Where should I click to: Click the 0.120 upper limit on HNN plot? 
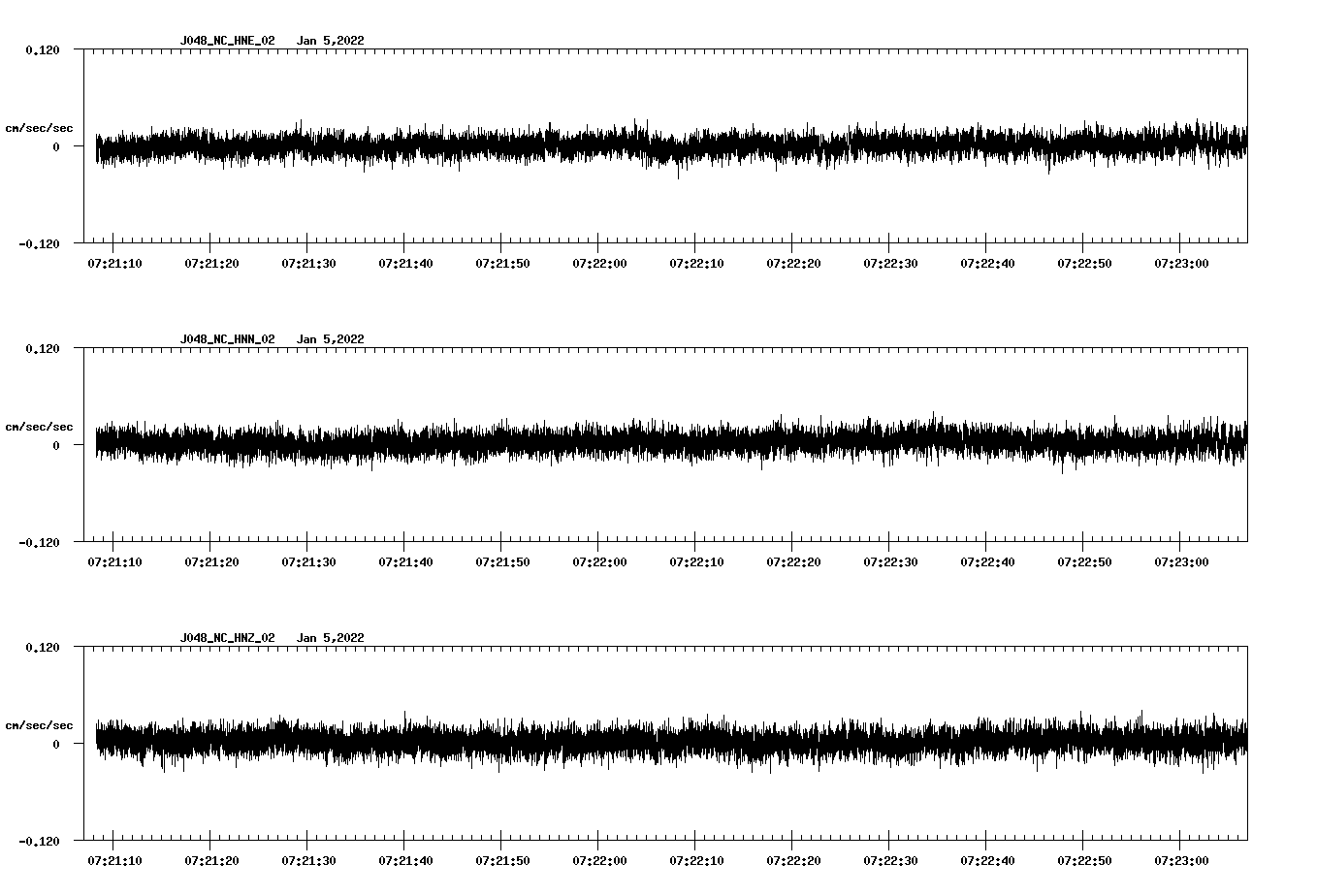[42, 348]
